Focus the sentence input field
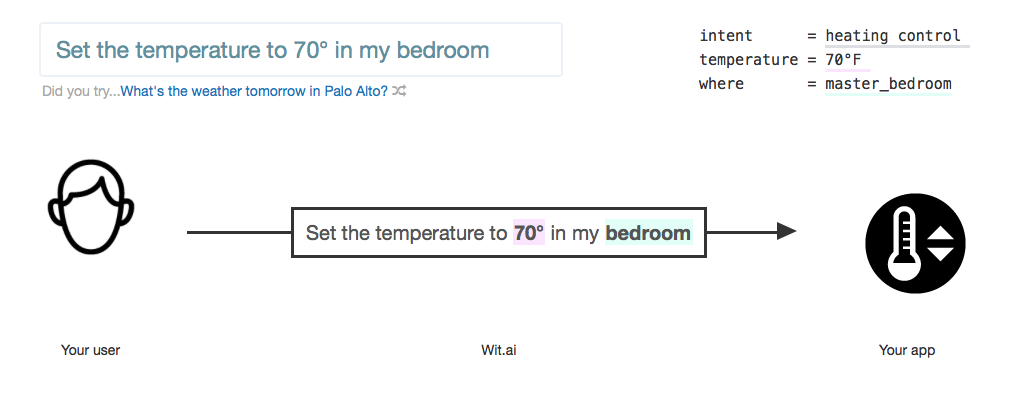Screen dimensions: 1015x399 (301, 50)
